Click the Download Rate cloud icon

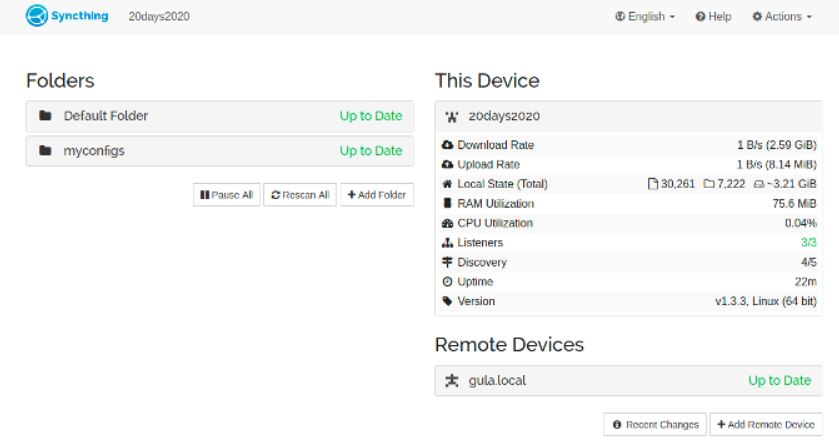(x=447, y=145)
